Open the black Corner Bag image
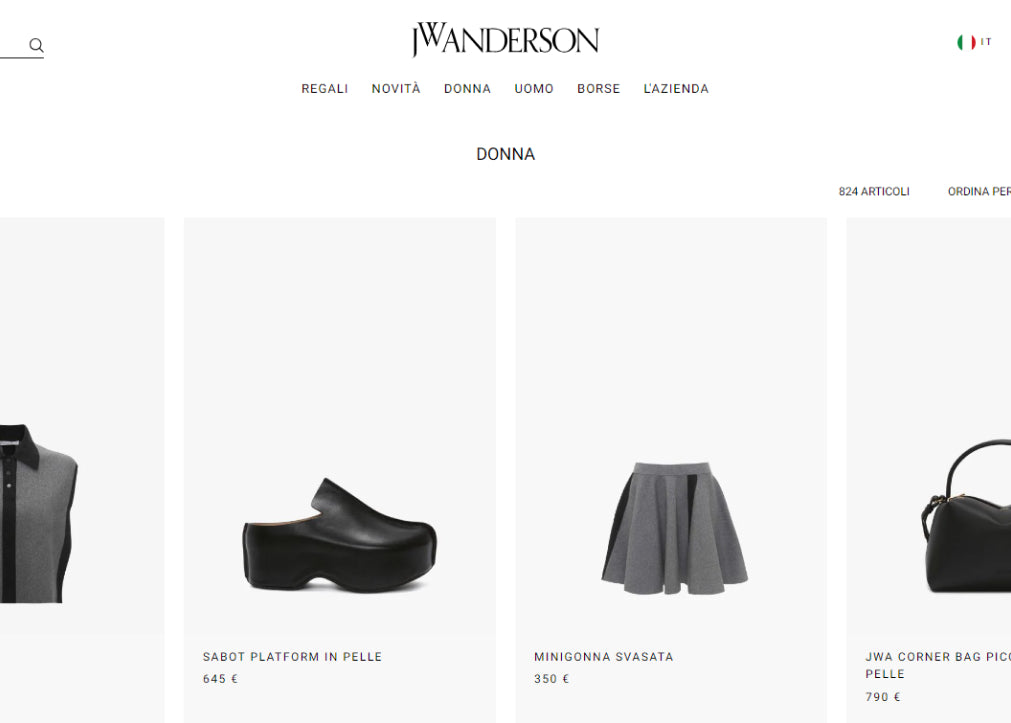This screenshot has height=723, width=1011. (x=928, y=428)
